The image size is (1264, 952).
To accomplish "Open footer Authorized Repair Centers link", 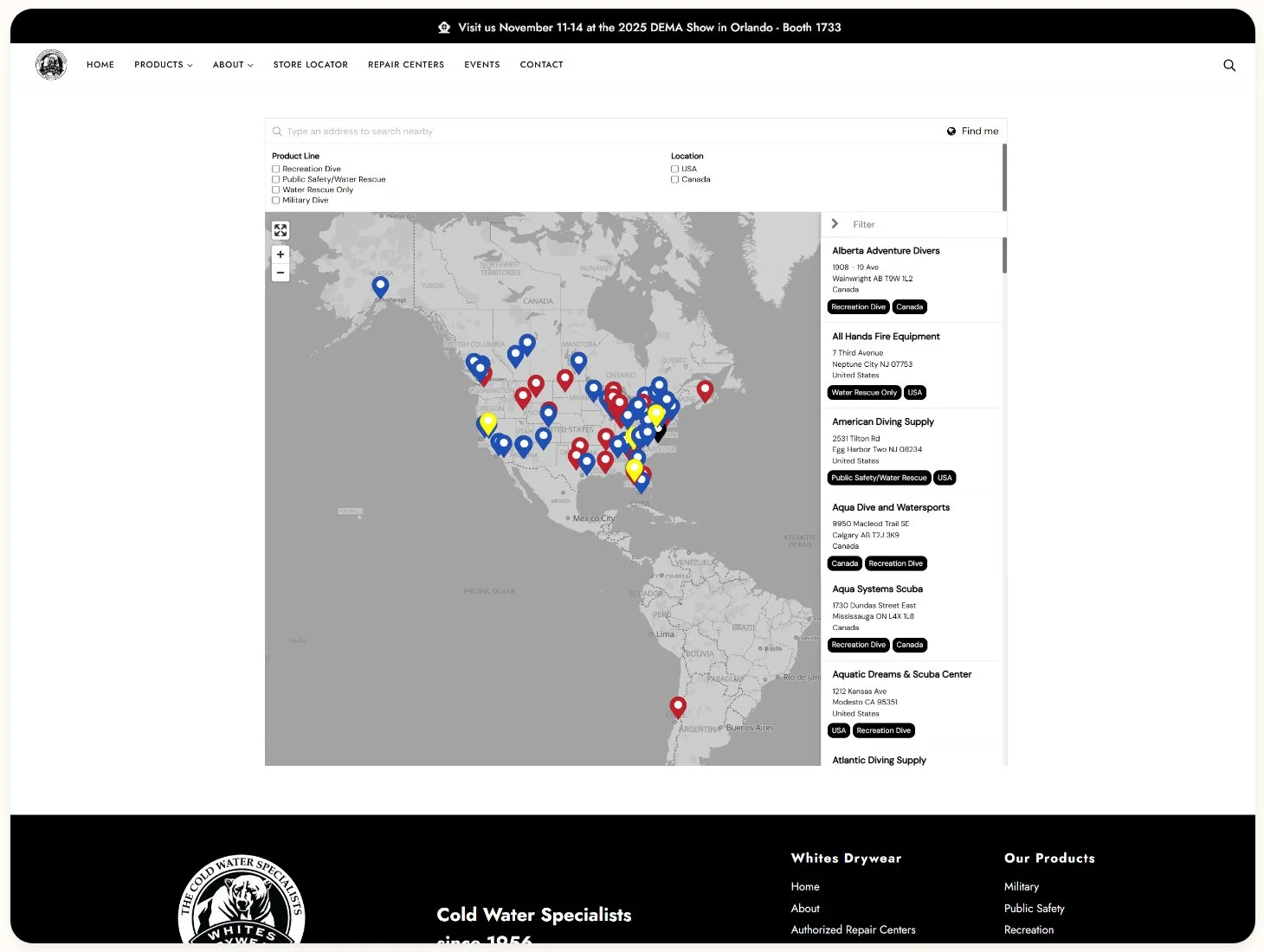I will [x=853, y=930].
